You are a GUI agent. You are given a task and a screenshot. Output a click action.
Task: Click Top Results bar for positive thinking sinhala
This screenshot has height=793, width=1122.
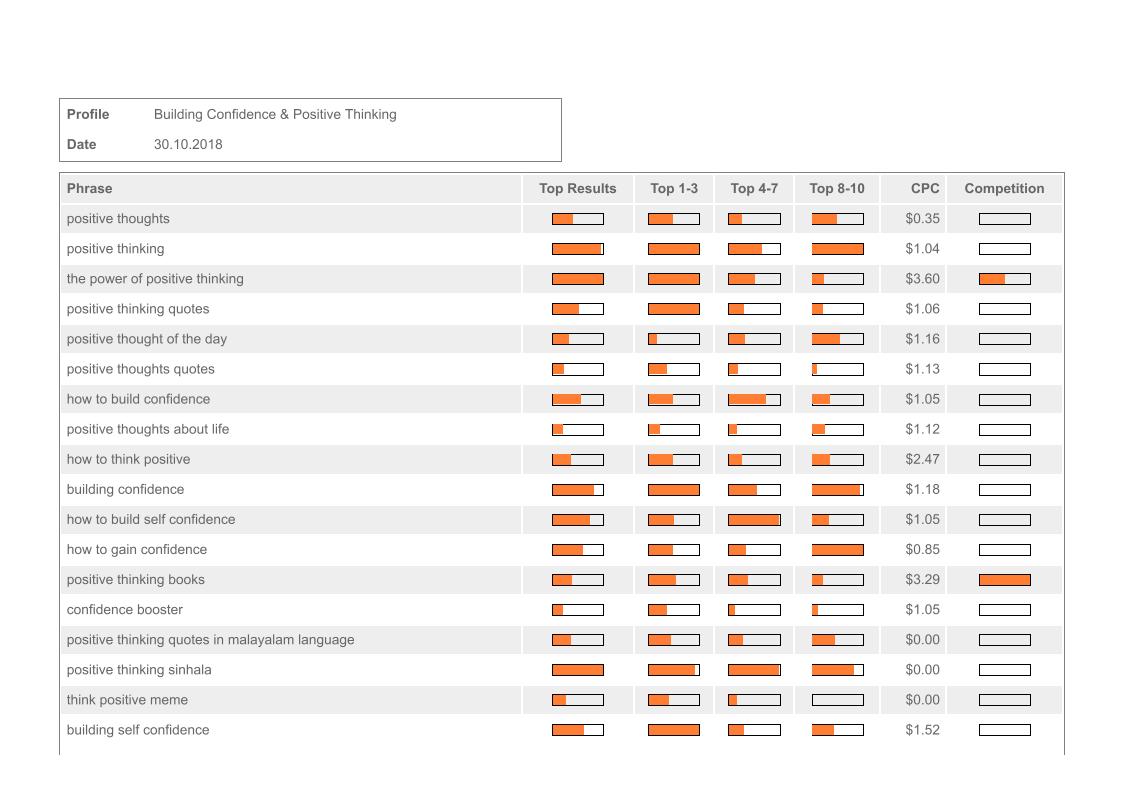[577, 670]
